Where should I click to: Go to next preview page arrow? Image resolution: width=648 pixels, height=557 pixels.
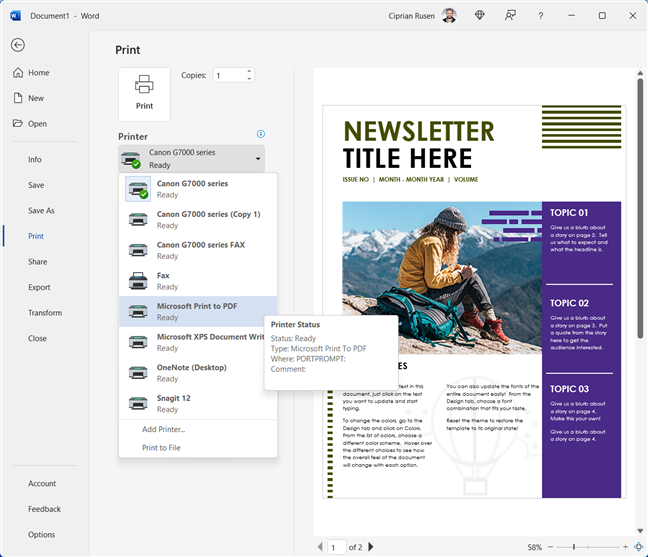tap(371, 547)
